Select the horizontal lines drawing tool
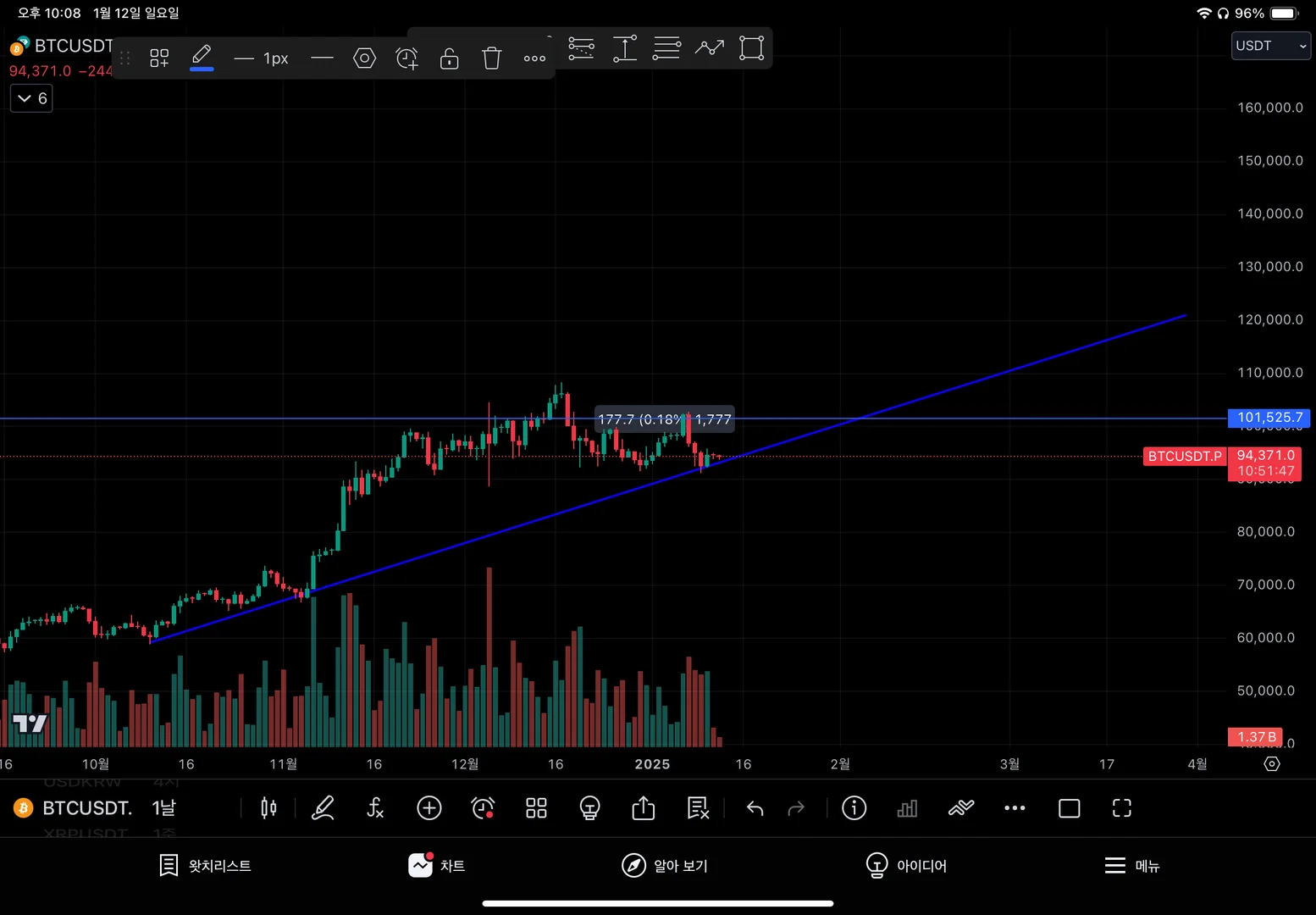The image size is (1316, 915). click(x=666, y=47)
